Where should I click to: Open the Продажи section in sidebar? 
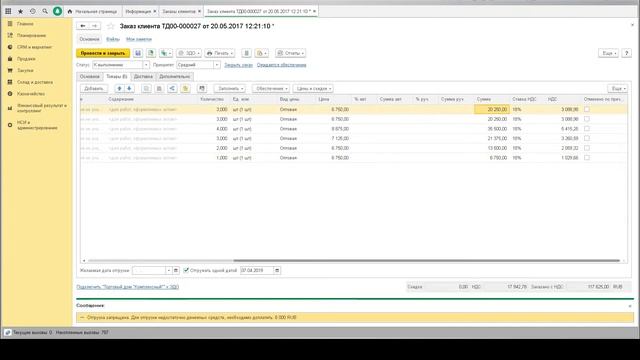[26, 59]
